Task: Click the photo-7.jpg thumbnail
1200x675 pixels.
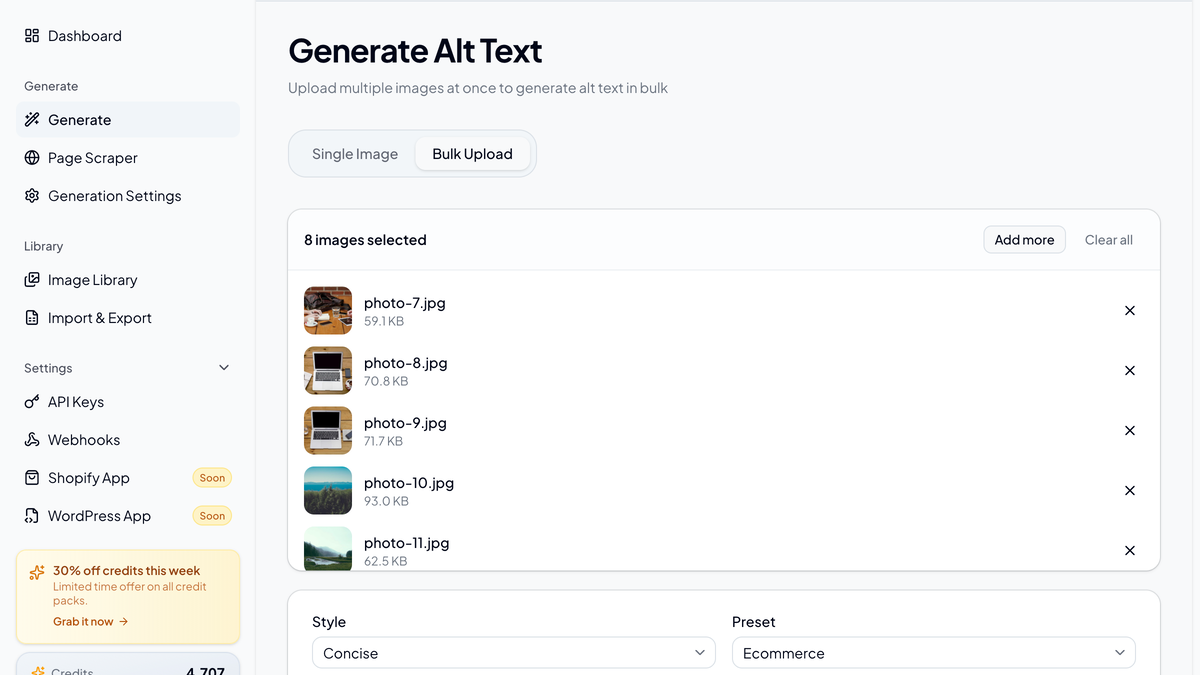Action: pyautogui.click(x=328, y=311)
